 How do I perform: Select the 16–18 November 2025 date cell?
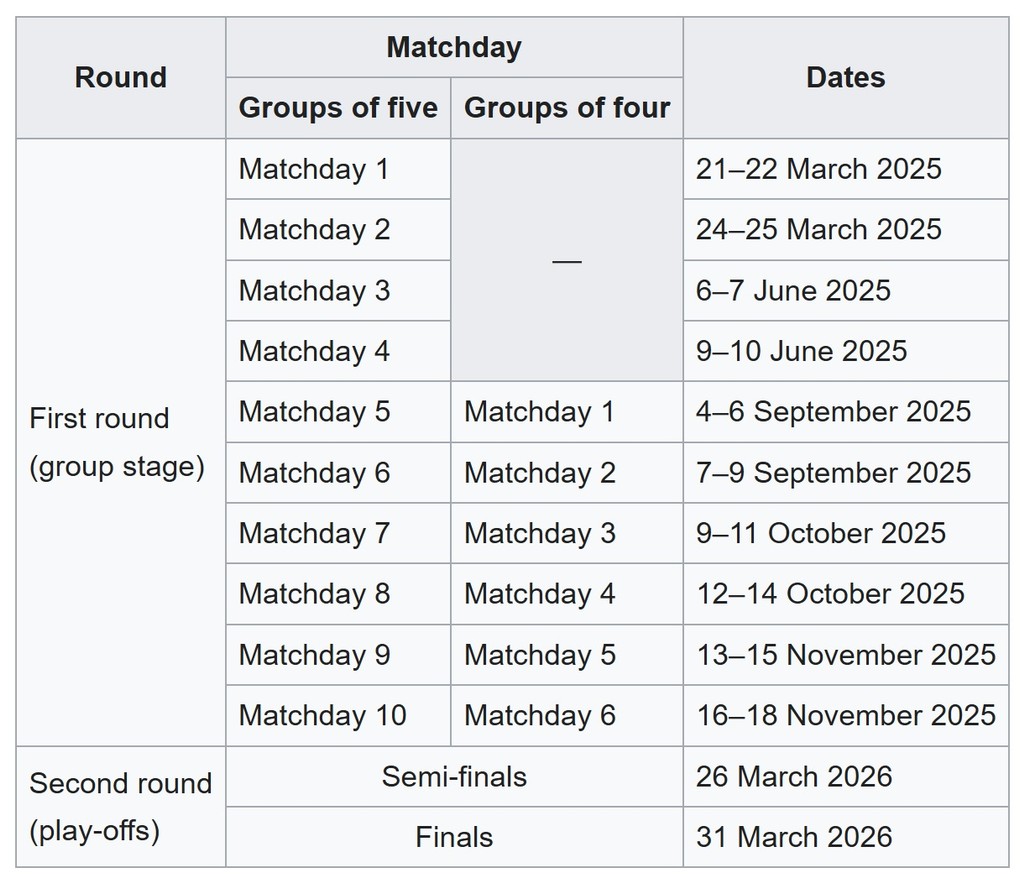point(845,716)
